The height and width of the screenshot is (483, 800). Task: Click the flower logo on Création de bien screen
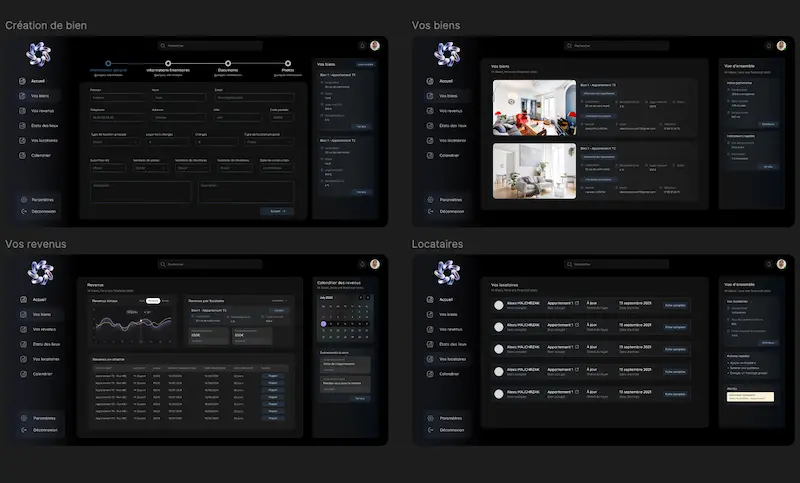click(39, 54)
